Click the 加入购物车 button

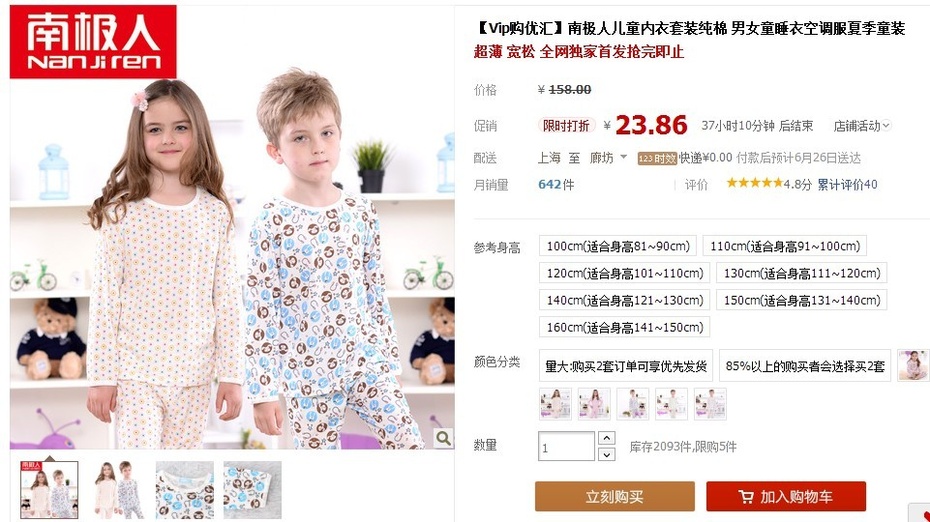coord(786,496)
